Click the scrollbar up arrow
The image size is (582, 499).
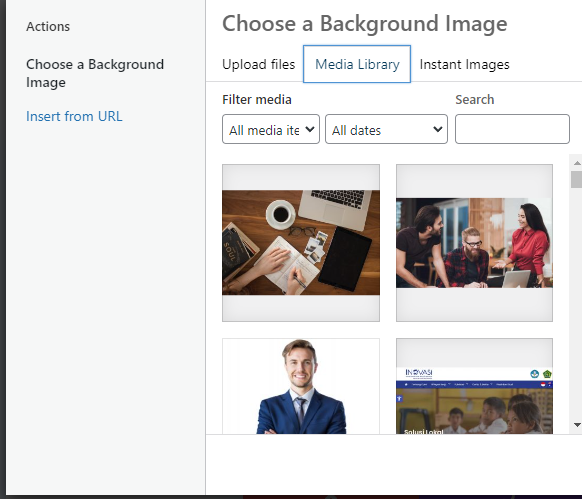pos(577,163)
